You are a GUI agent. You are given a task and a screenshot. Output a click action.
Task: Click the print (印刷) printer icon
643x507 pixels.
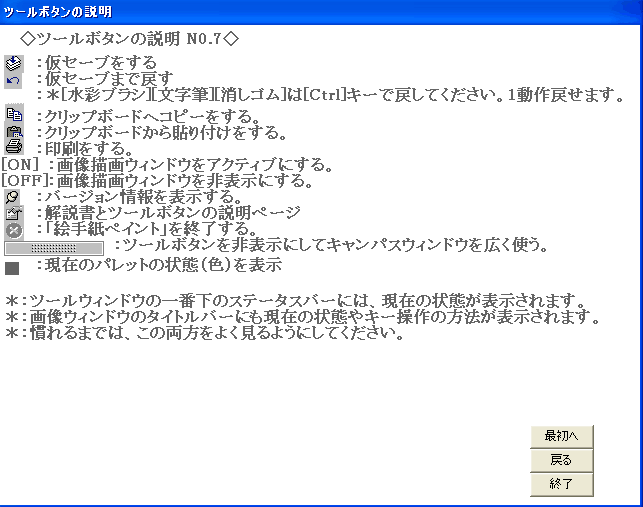(13, 147)
